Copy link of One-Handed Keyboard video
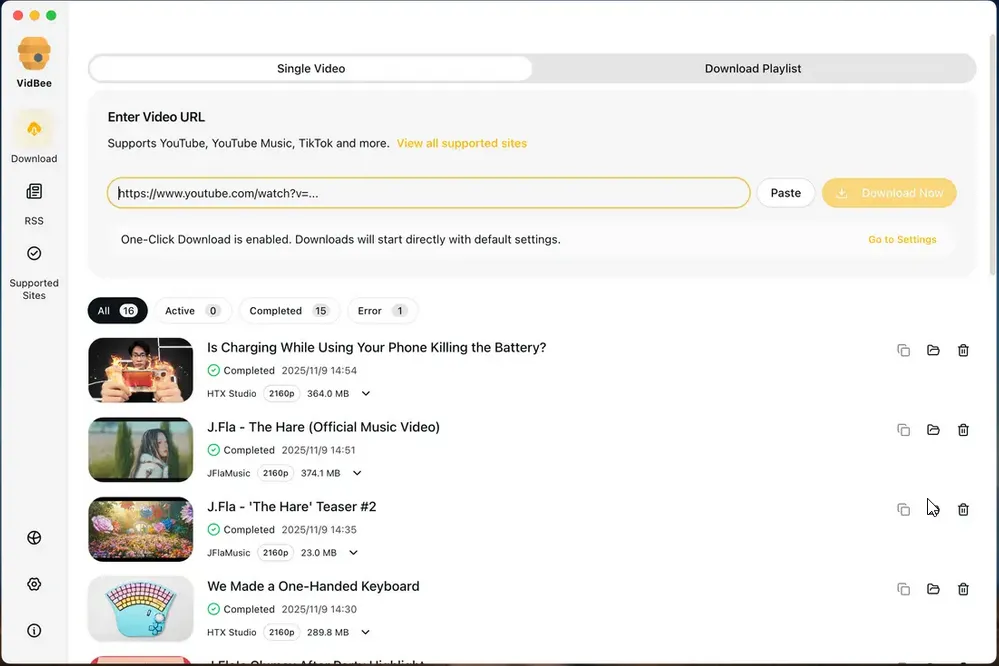The height and width of the screenshot is (666, 999). point(903,589)
